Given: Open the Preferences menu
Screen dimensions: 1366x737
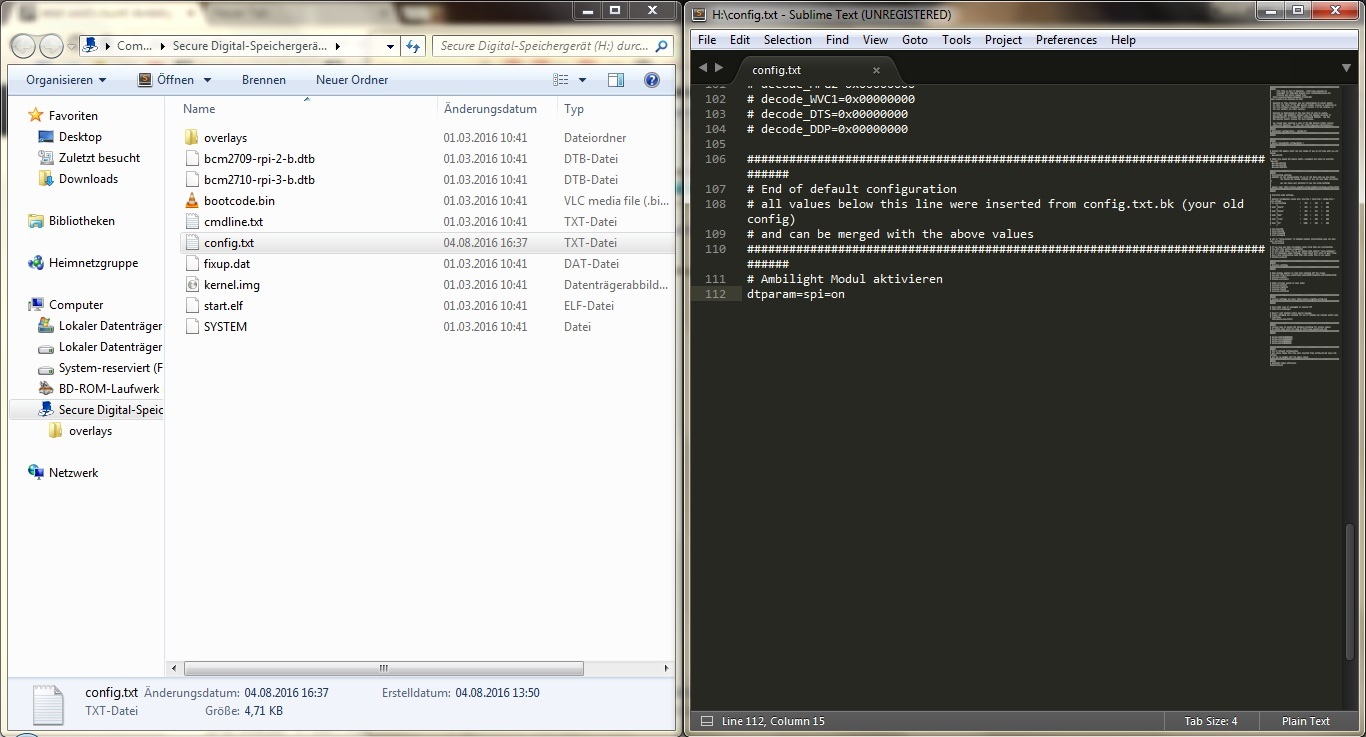Looking at the screenshot, I should pos(1066,40).
